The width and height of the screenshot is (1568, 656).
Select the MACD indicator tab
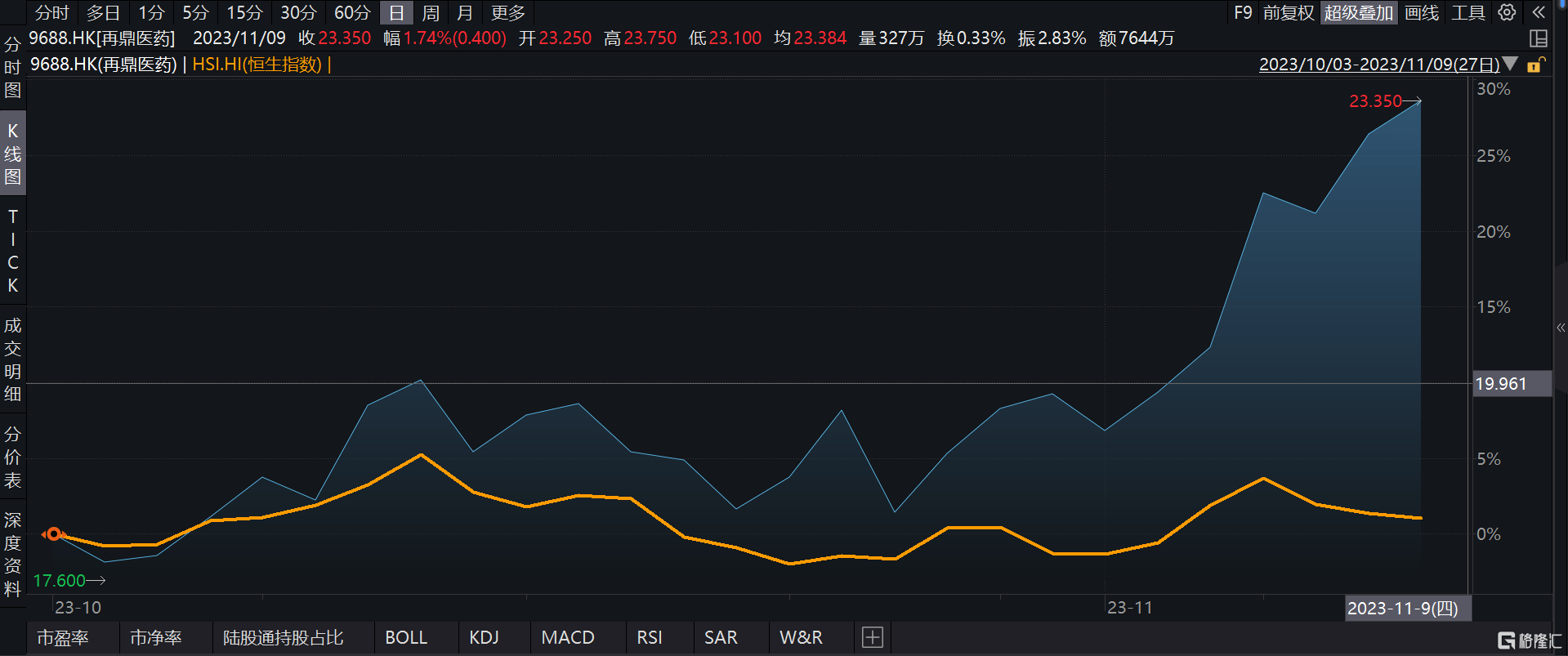click(x=567, y=637)
